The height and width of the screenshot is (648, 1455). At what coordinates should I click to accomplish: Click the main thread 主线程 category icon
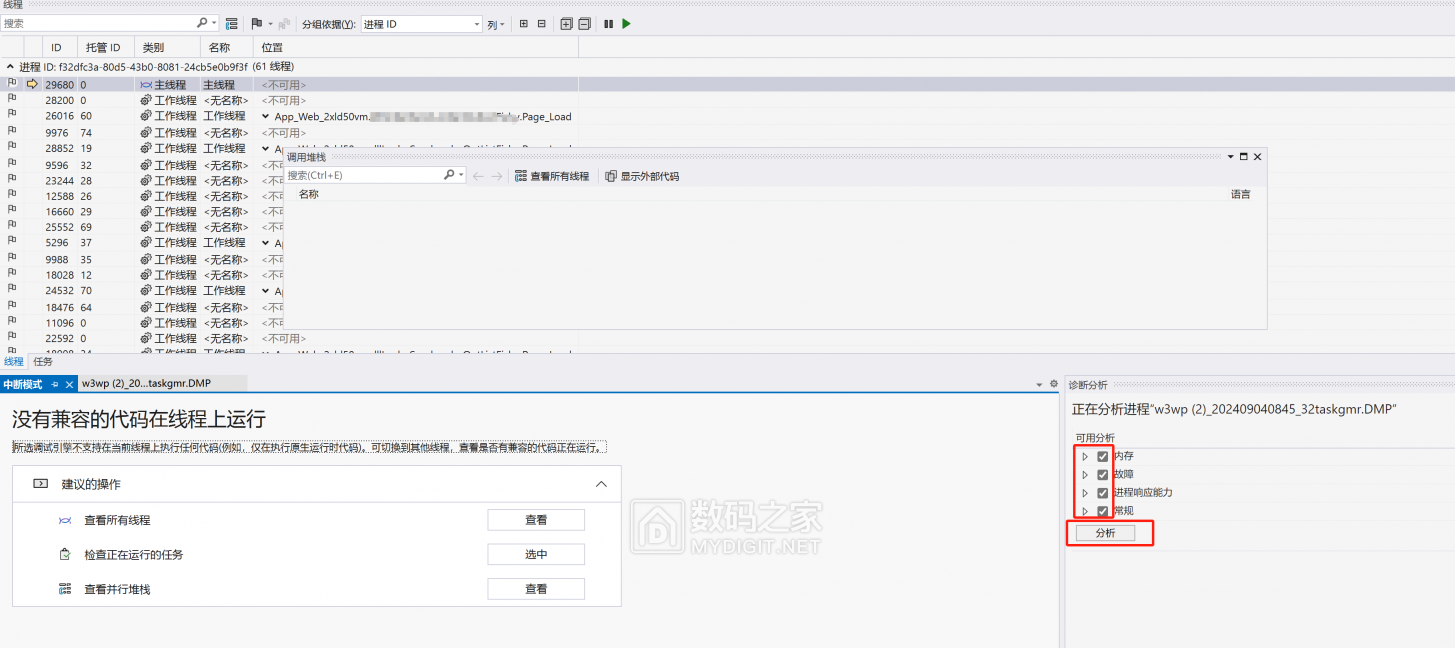pyautogui.click(x=146, y=85)
